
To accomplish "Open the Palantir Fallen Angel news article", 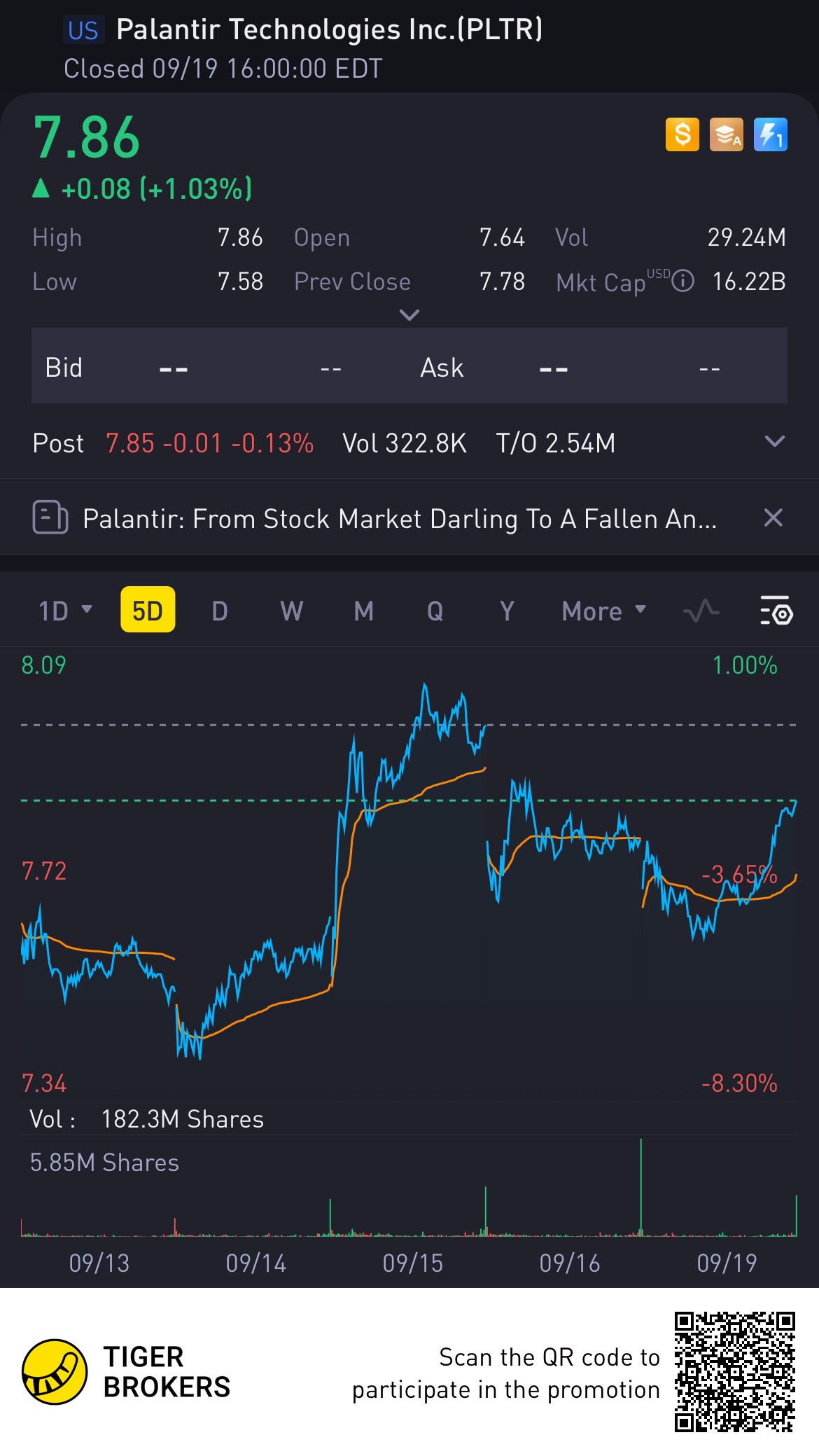I will click(399, 519).
